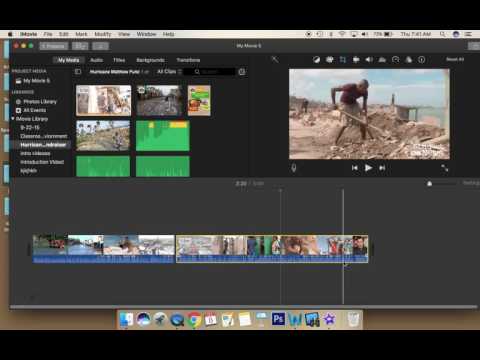Screen dimensions: 480x360
Task: Switch to Audio tab
Action: coord(97,60)
